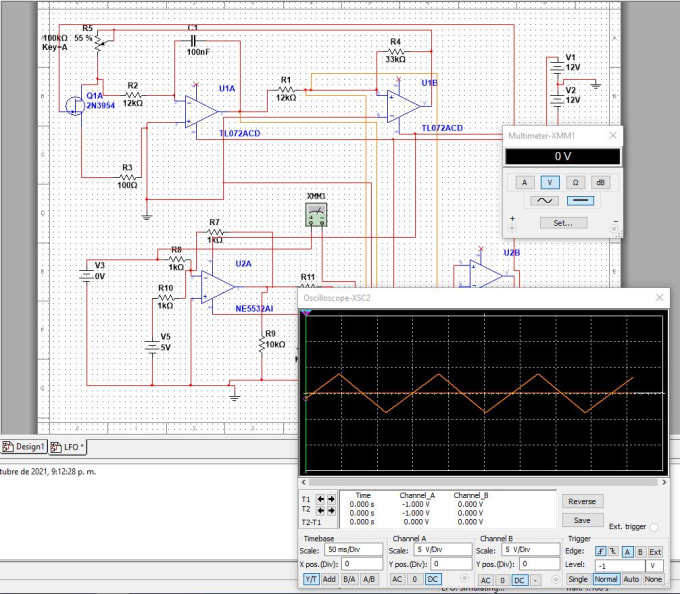Move oscilloscope T1 cursor right with arrow
This screenshot has width=680, height=594.
(x=331, y=499)
